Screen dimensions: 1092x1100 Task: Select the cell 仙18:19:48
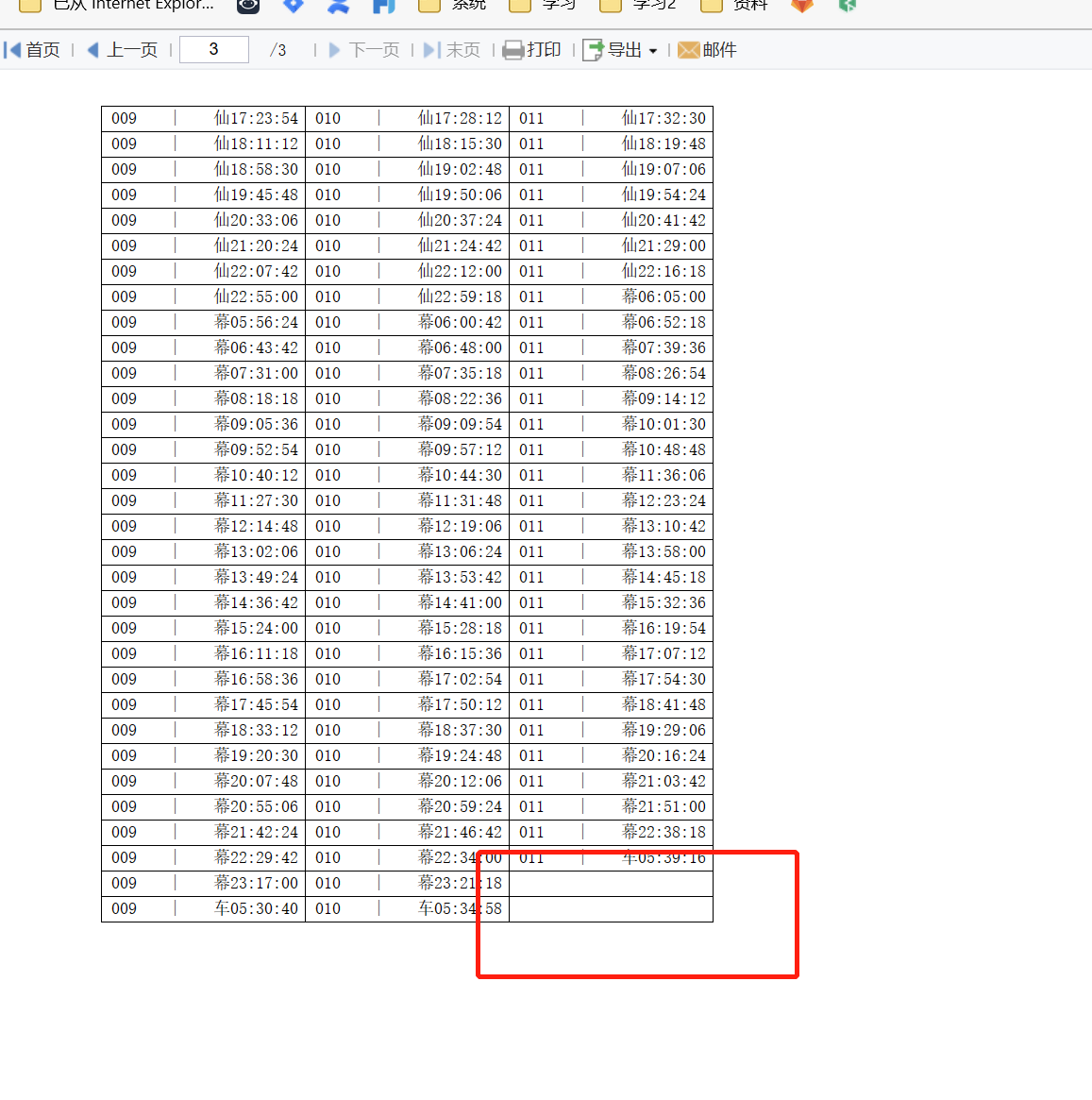(664, 144)
